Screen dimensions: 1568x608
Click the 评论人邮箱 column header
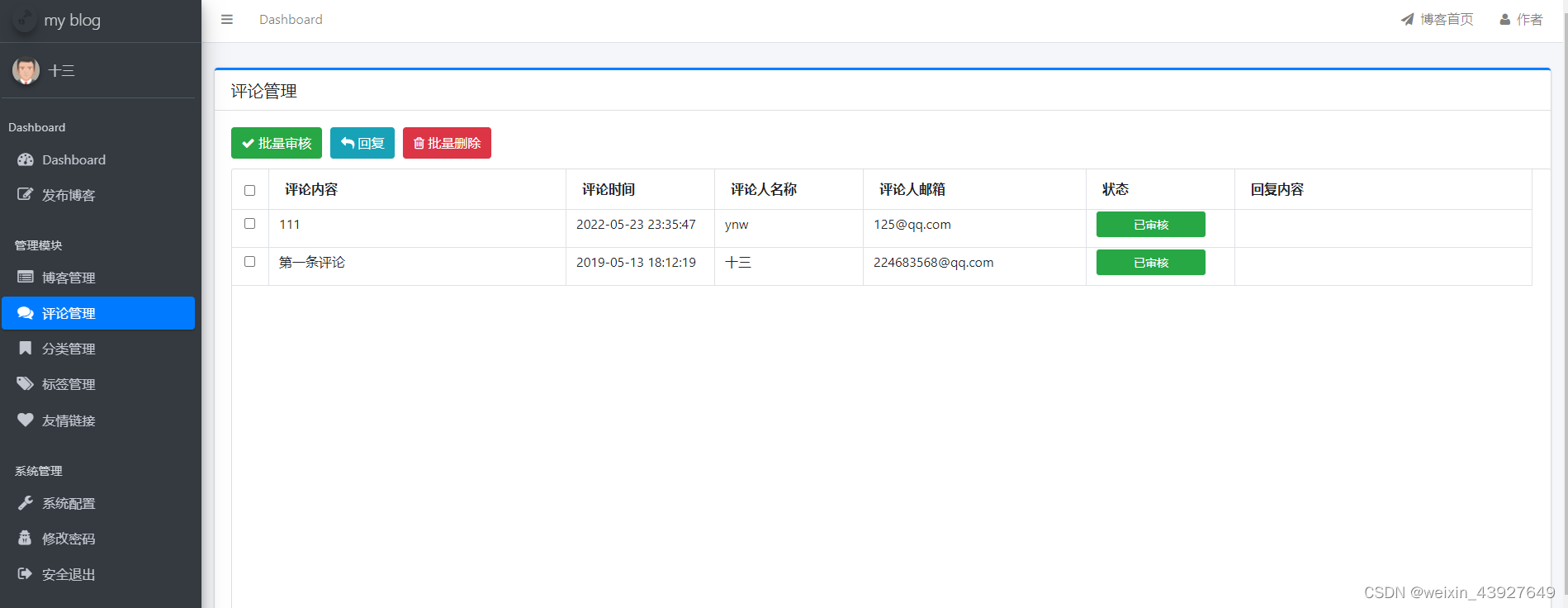912,189
